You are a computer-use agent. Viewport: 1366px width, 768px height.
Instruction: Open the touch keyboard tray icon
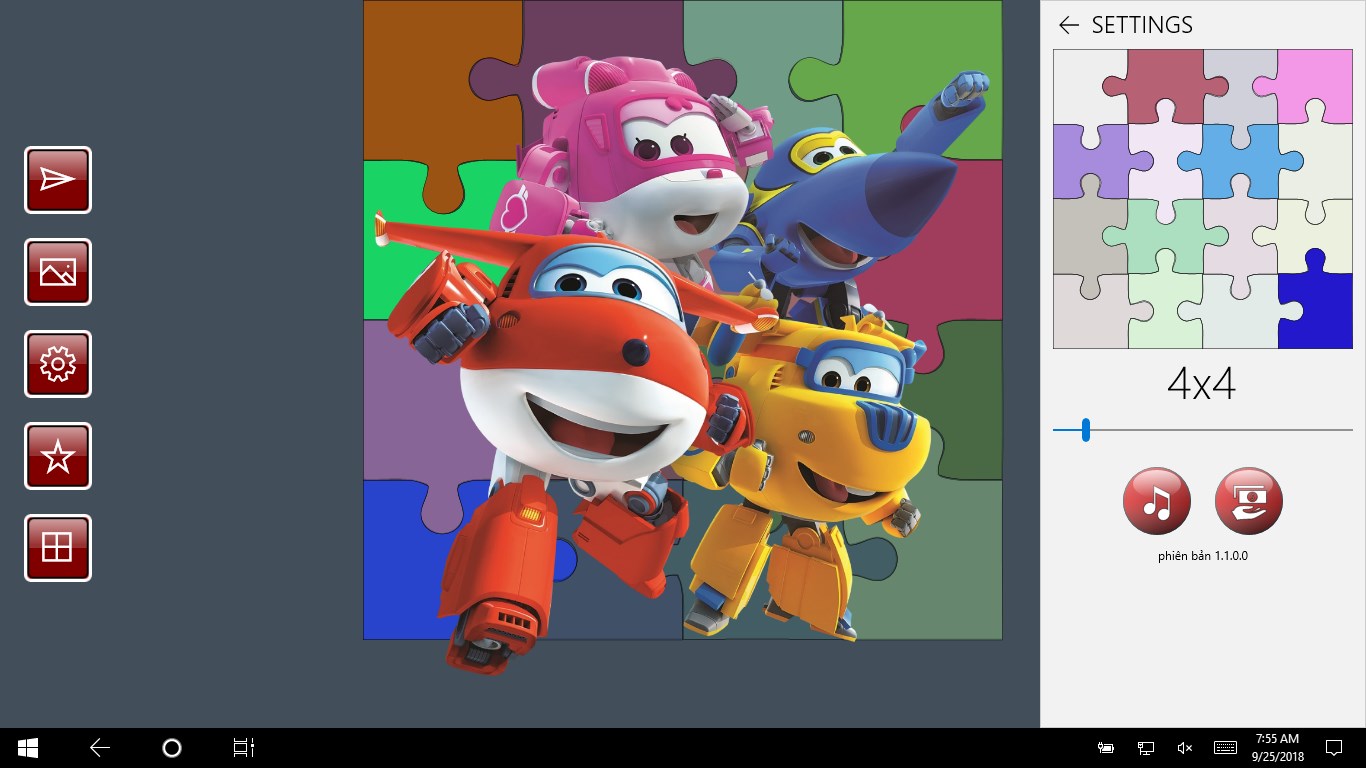tap(1225, 748)
